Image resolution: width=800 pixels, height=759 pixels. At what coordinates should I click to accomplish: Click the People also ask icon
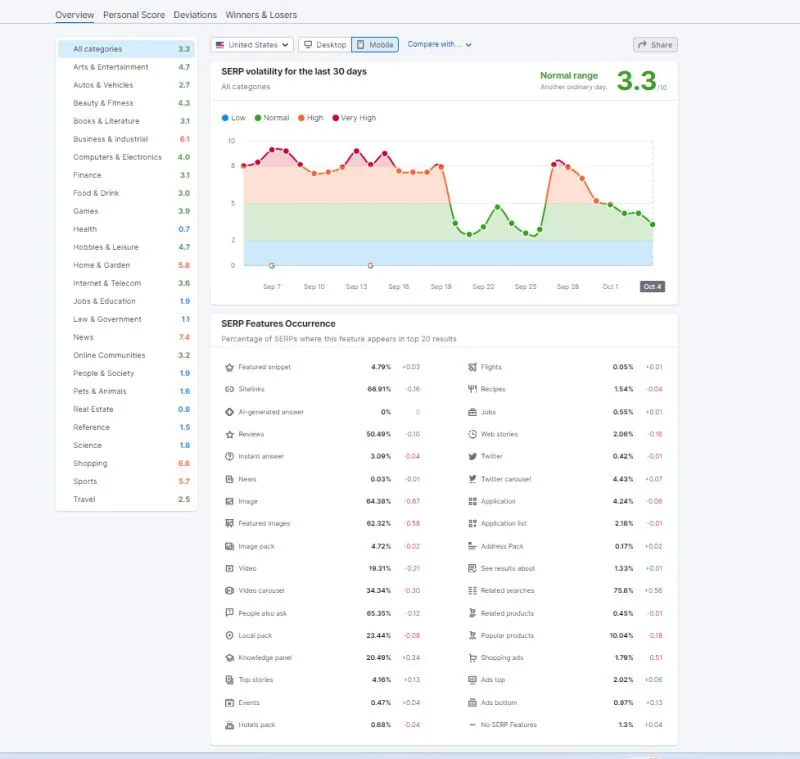229,613
